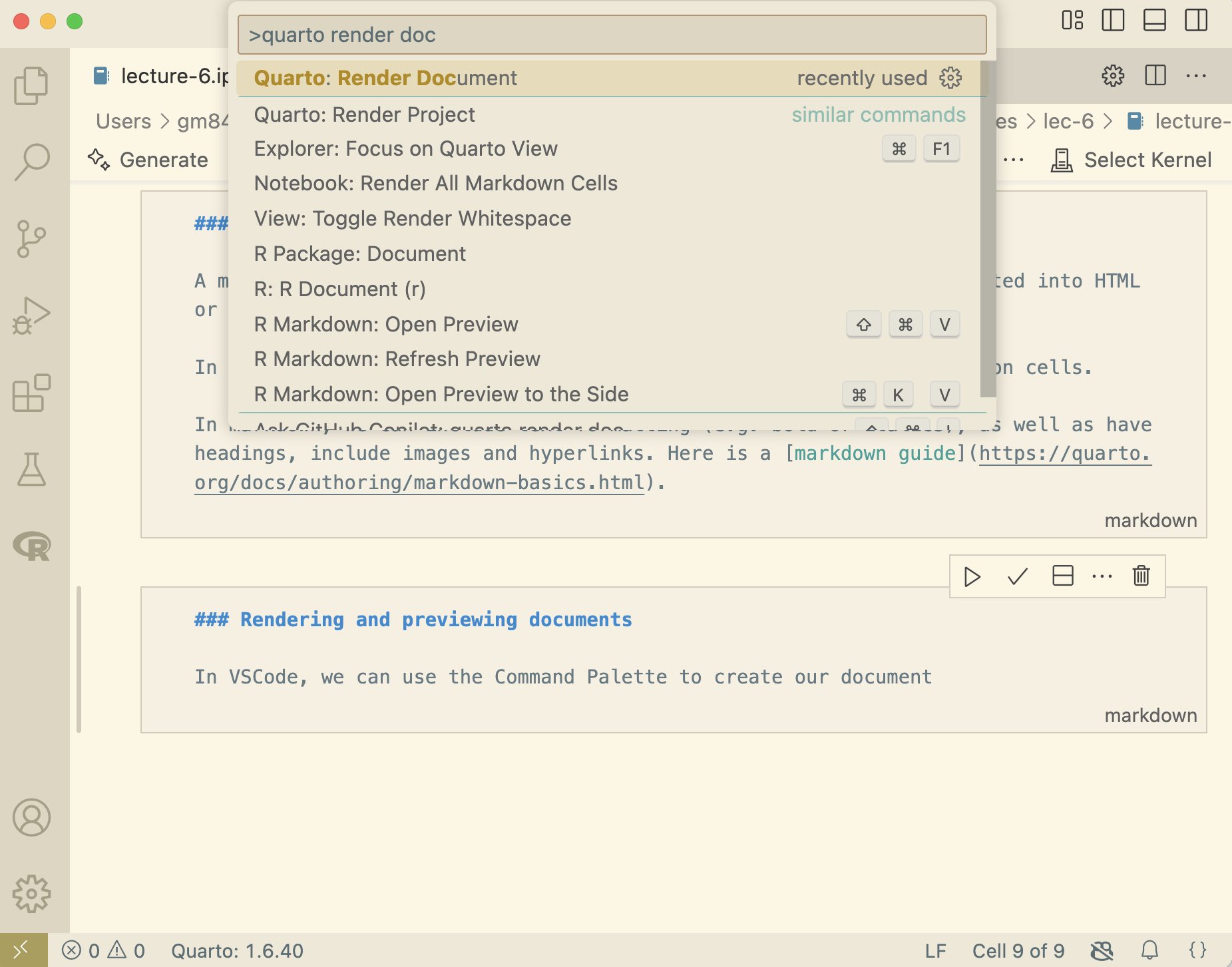Open the R extension view
Viewport: 1232px width, 967px height.
(31, 546)
